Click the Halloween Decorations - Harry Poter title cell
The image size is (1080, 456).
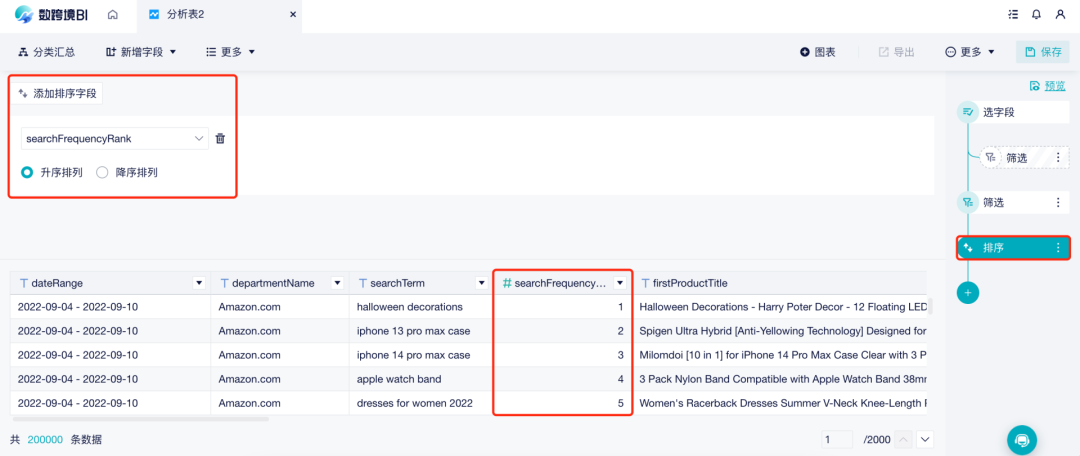[x=780, y=307]
